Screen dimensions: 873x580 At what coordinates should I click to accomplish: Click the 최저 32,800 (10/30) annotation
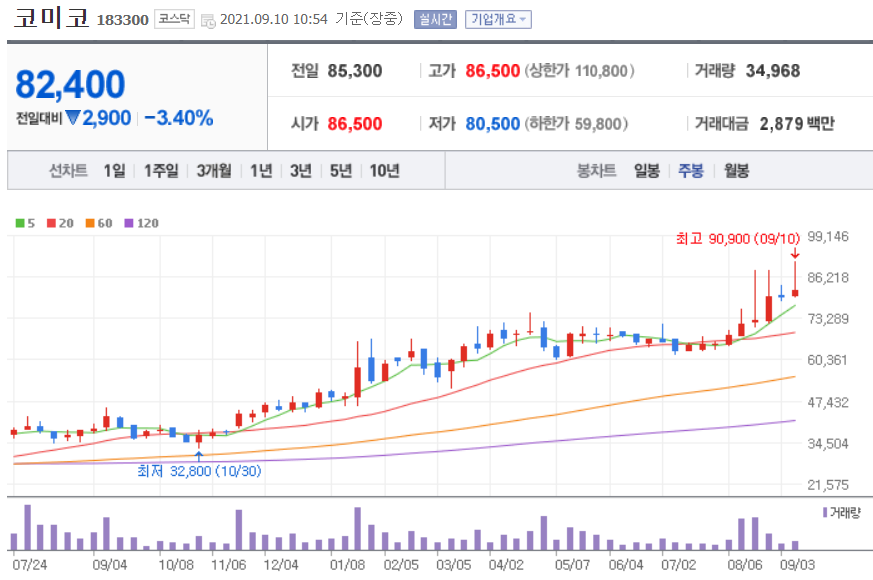[200, 471]
